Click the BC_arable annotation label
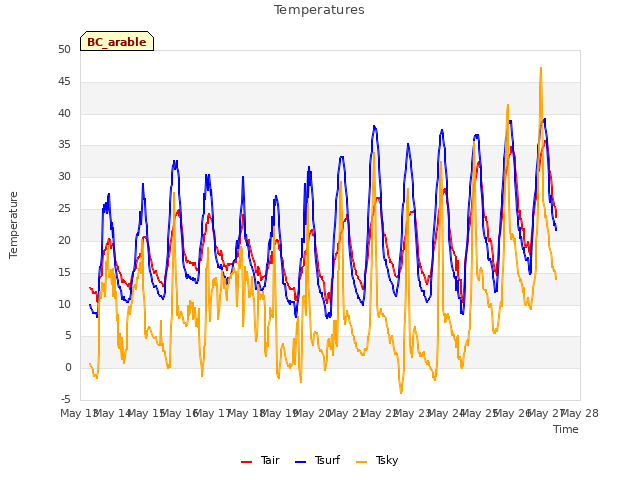640x480 pixels. pyautogui.click(x=117, y=41)
